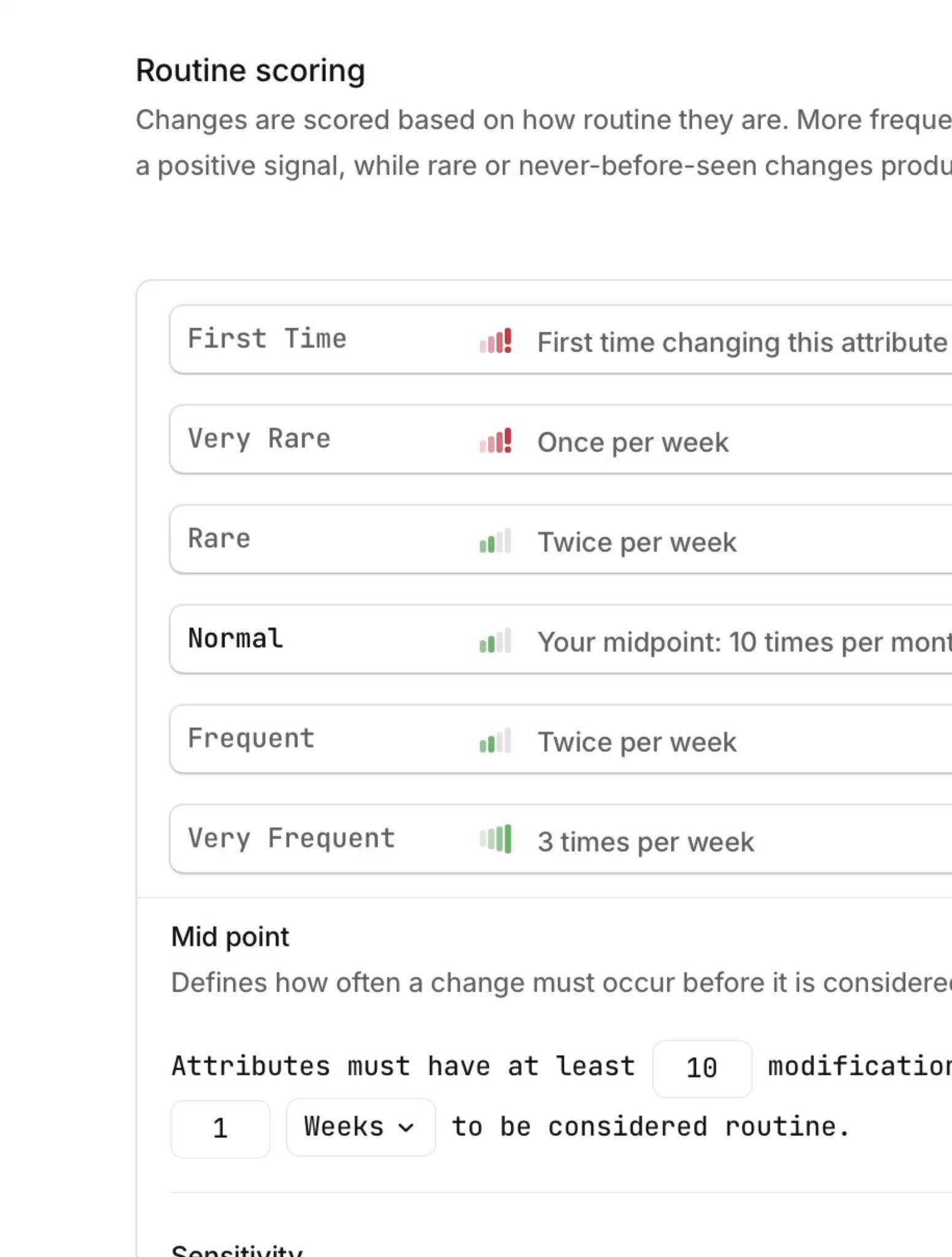The height and width of the screenshot is (1257, 952).
Task: Click the First Time red signal icon
Action: pos(495,341)
